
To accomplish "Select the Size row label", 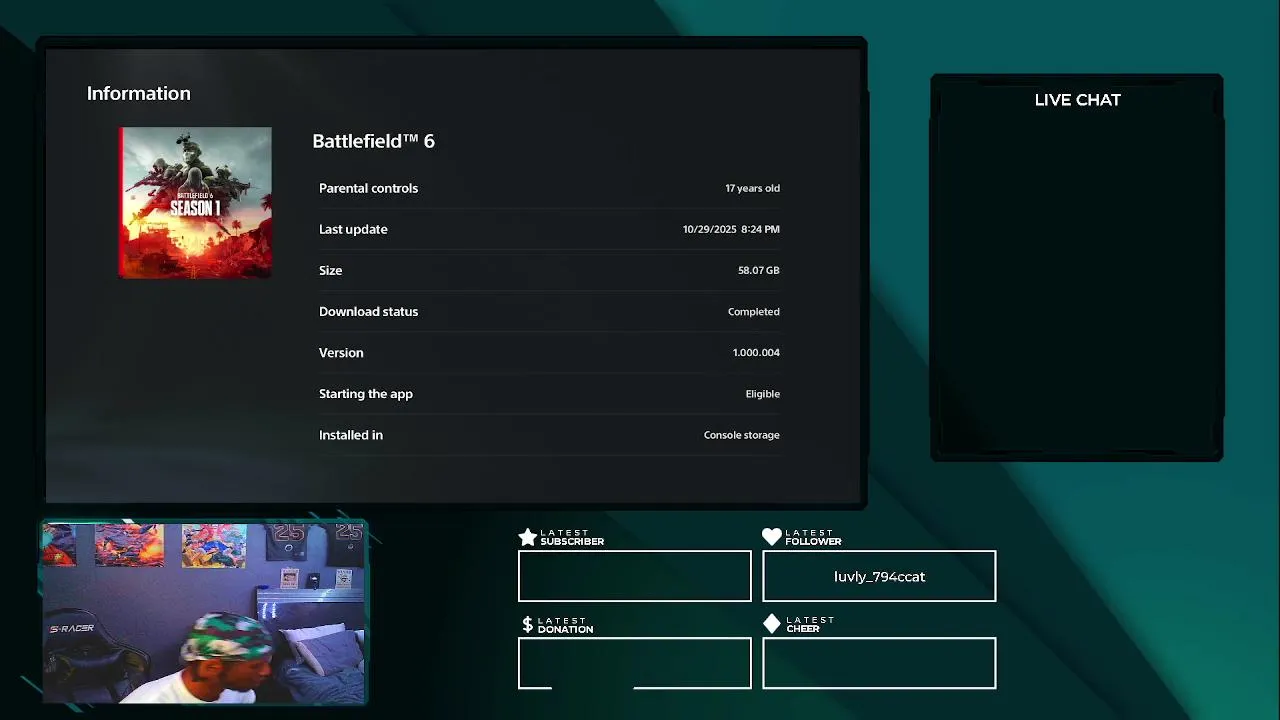I will 330,270.
